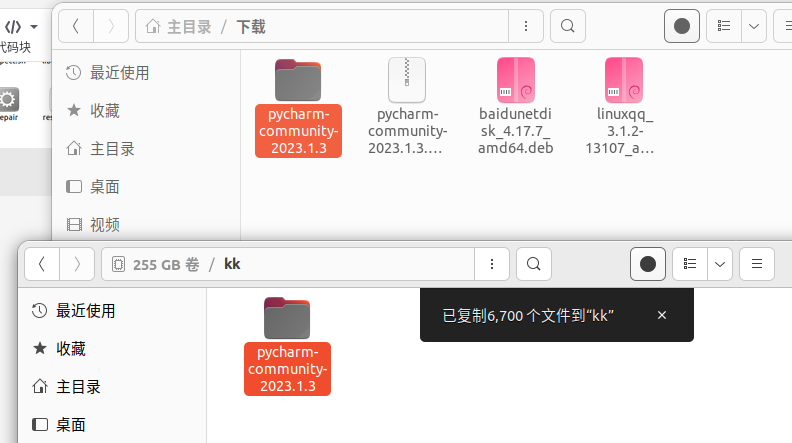
Task: Click the search icon in kk window
Action: [533, 264]
